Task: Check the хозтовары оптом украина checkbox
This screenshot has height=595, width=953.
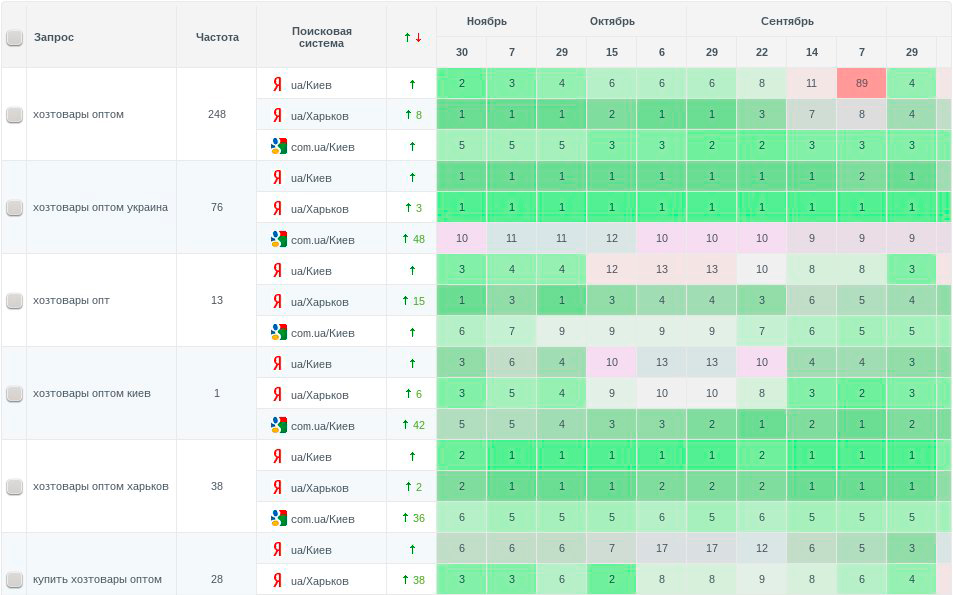Action: point(14,208)
